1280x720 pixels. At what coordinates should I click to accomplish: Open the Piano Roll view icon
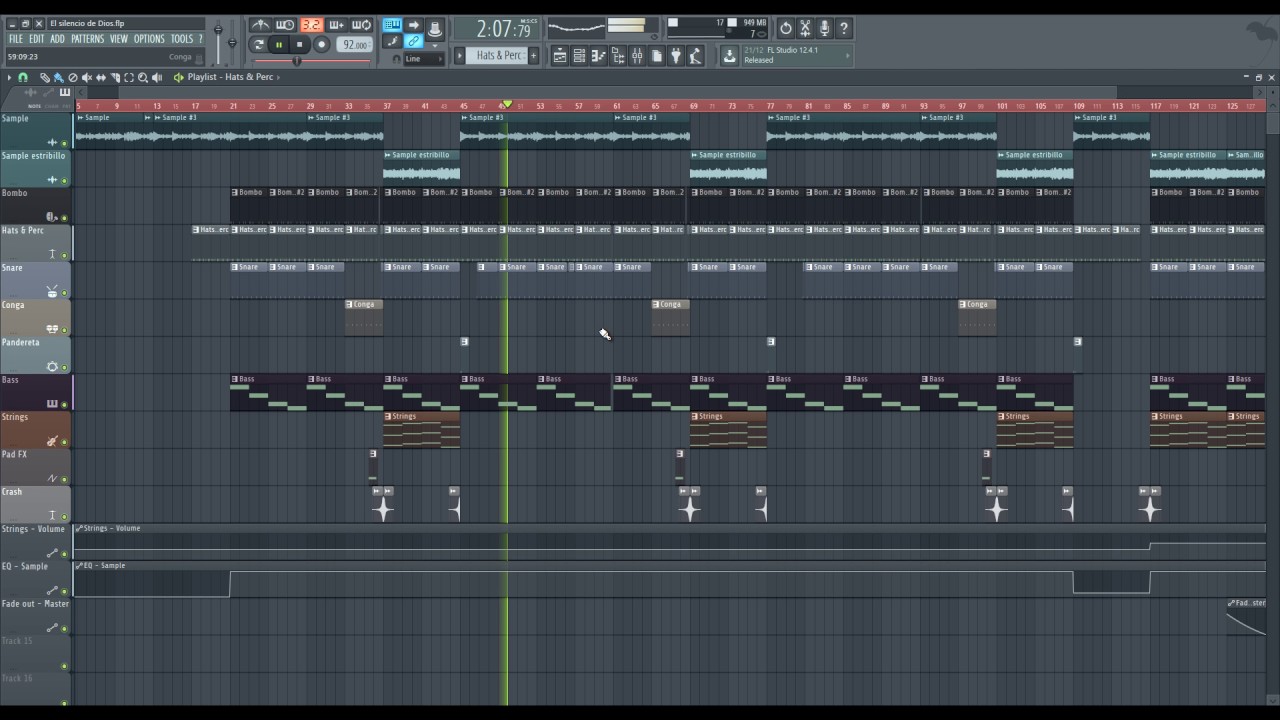[598, 56]
